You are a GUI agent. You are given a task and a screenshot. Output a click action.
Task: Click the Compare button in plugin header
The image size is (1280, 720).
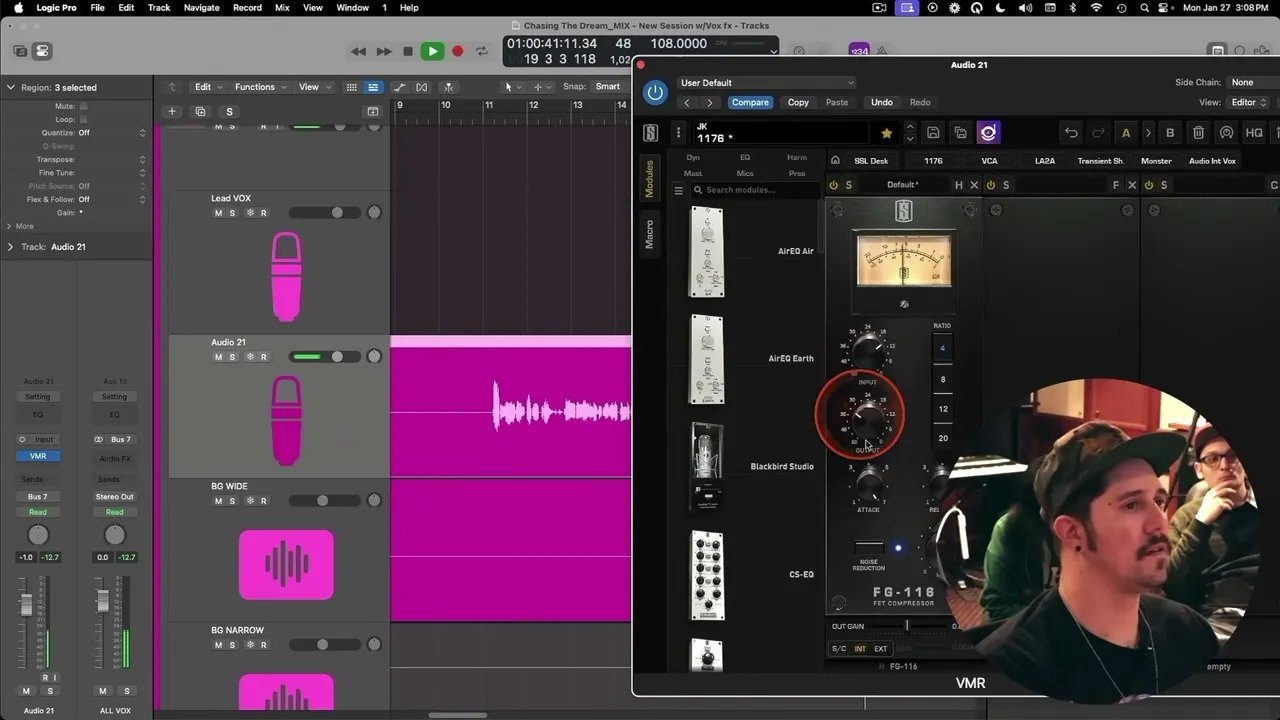[750, 102]
